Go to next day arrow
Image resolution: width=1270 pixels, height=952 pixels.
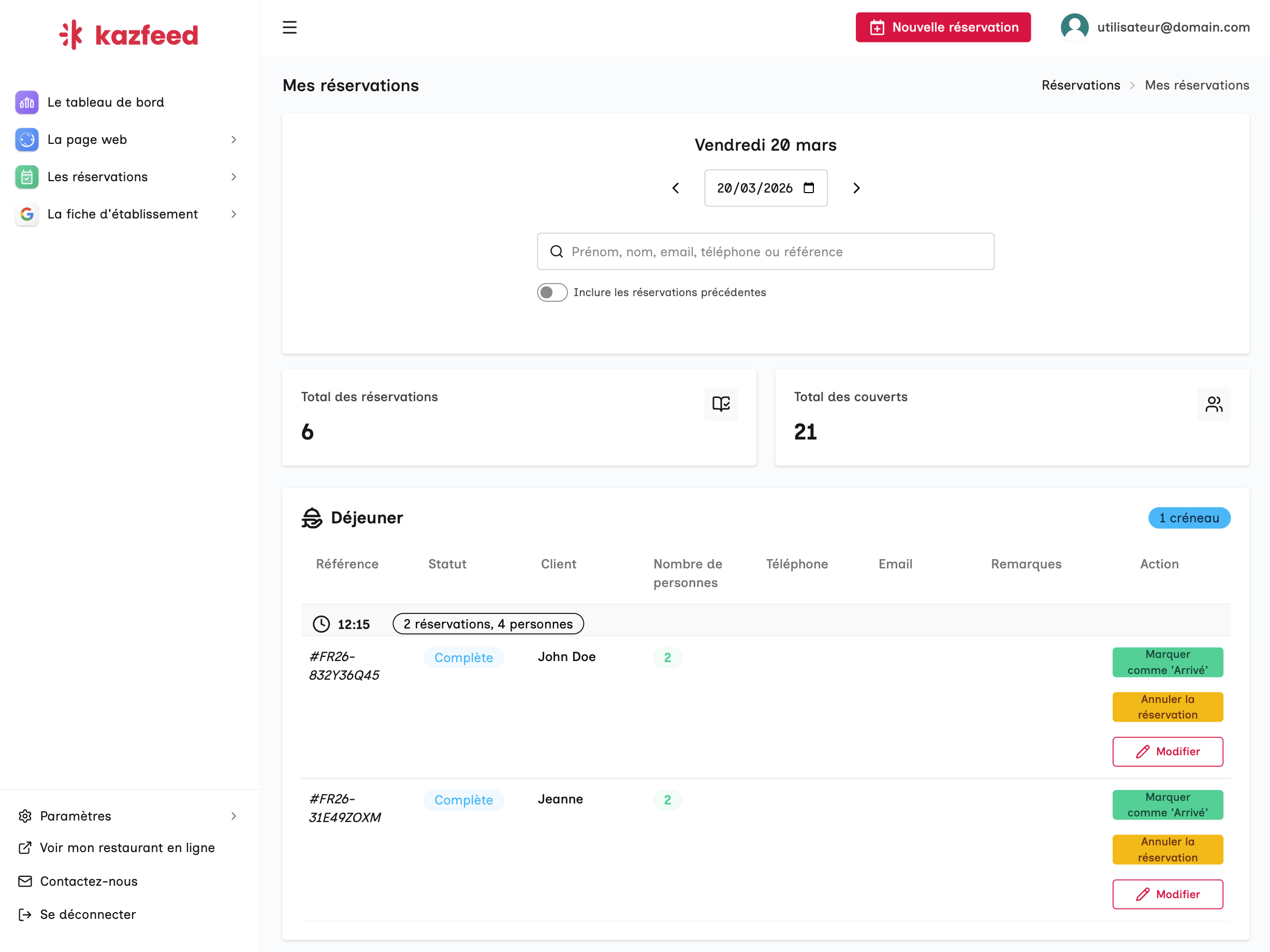pyautogui.click(x=856, y=188)
